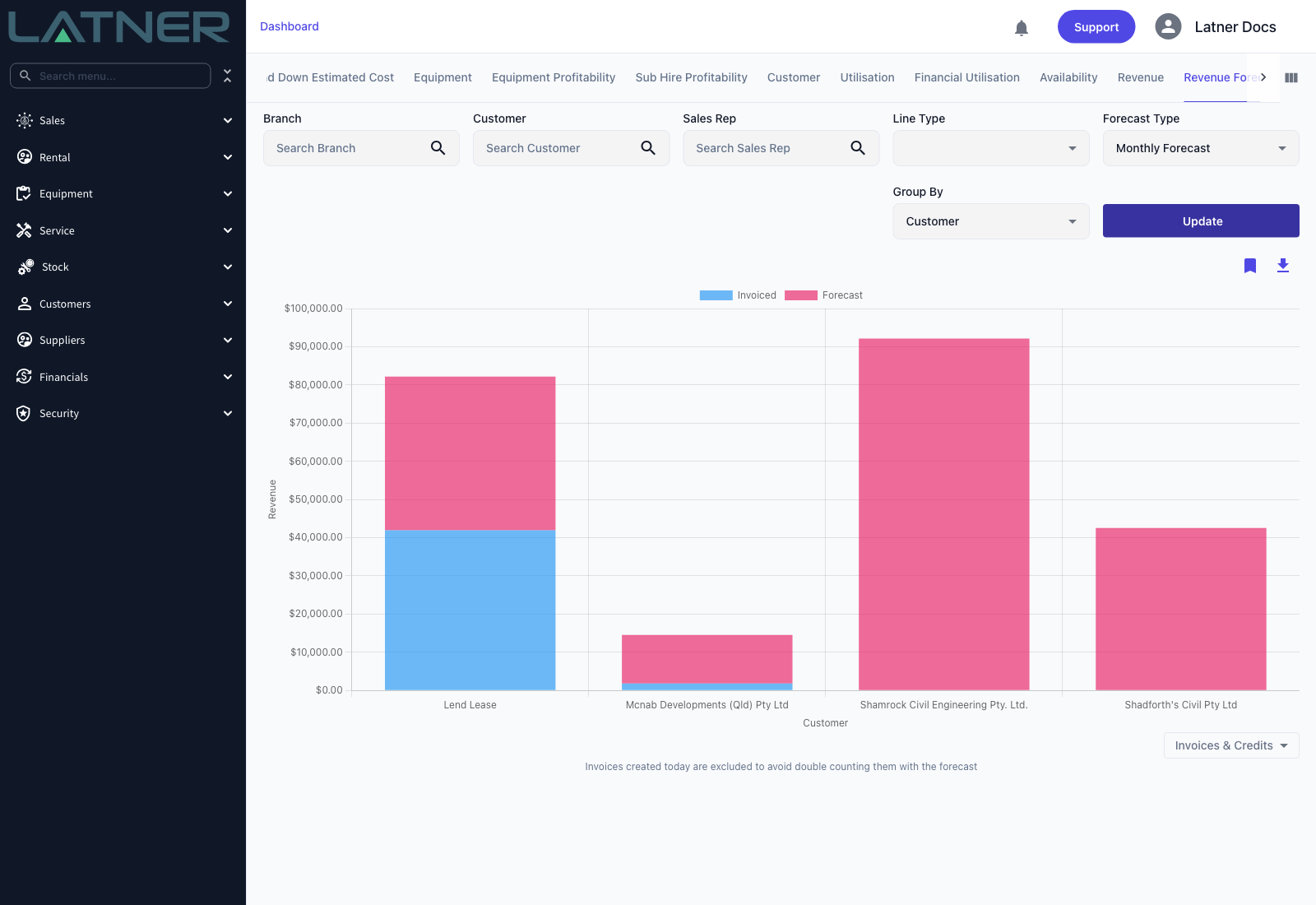Image resolution: width=1316 pixels, height=905 pixels.
Task: Expand the Equipment menu section
Action: point(228,193)
